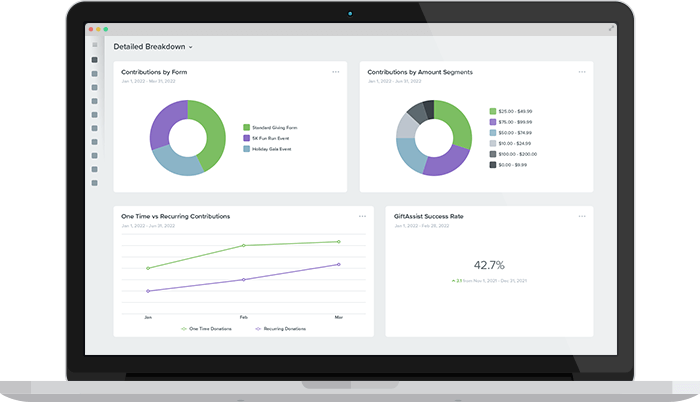
Task: Open the Detailed Breakdown dropdown
Action: 153,46
